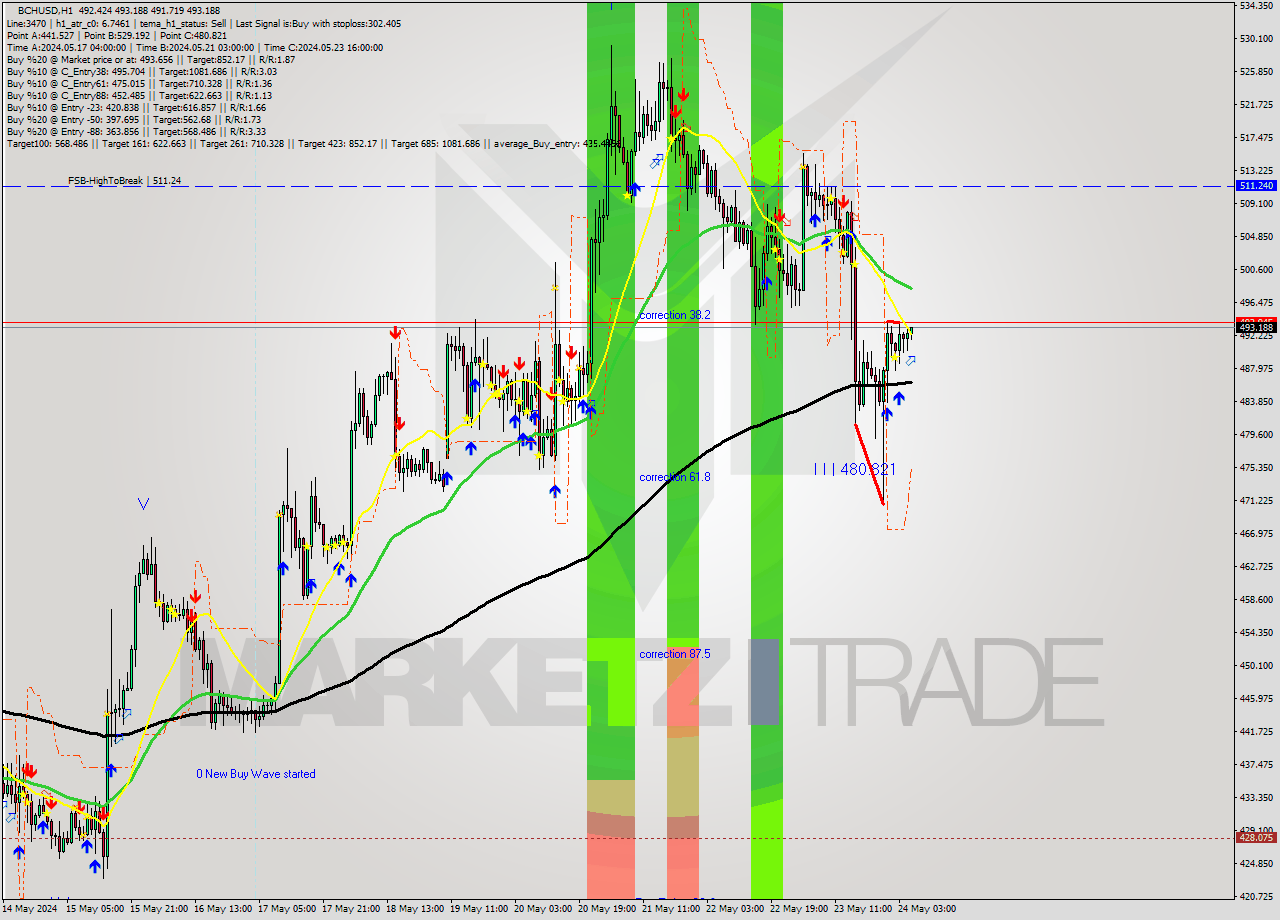
Task: Select the red 428.075 price tag
Action: tap(1256, 838)
